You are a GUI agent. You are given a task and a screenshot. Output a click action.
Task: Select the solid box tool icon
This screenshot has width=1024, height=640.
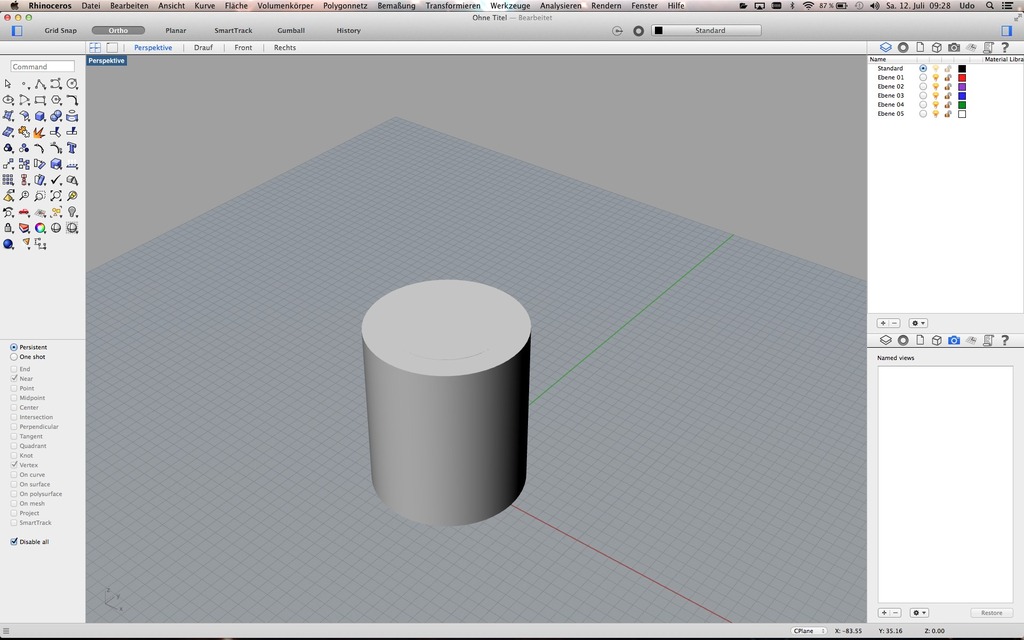[x=40, y=116]
